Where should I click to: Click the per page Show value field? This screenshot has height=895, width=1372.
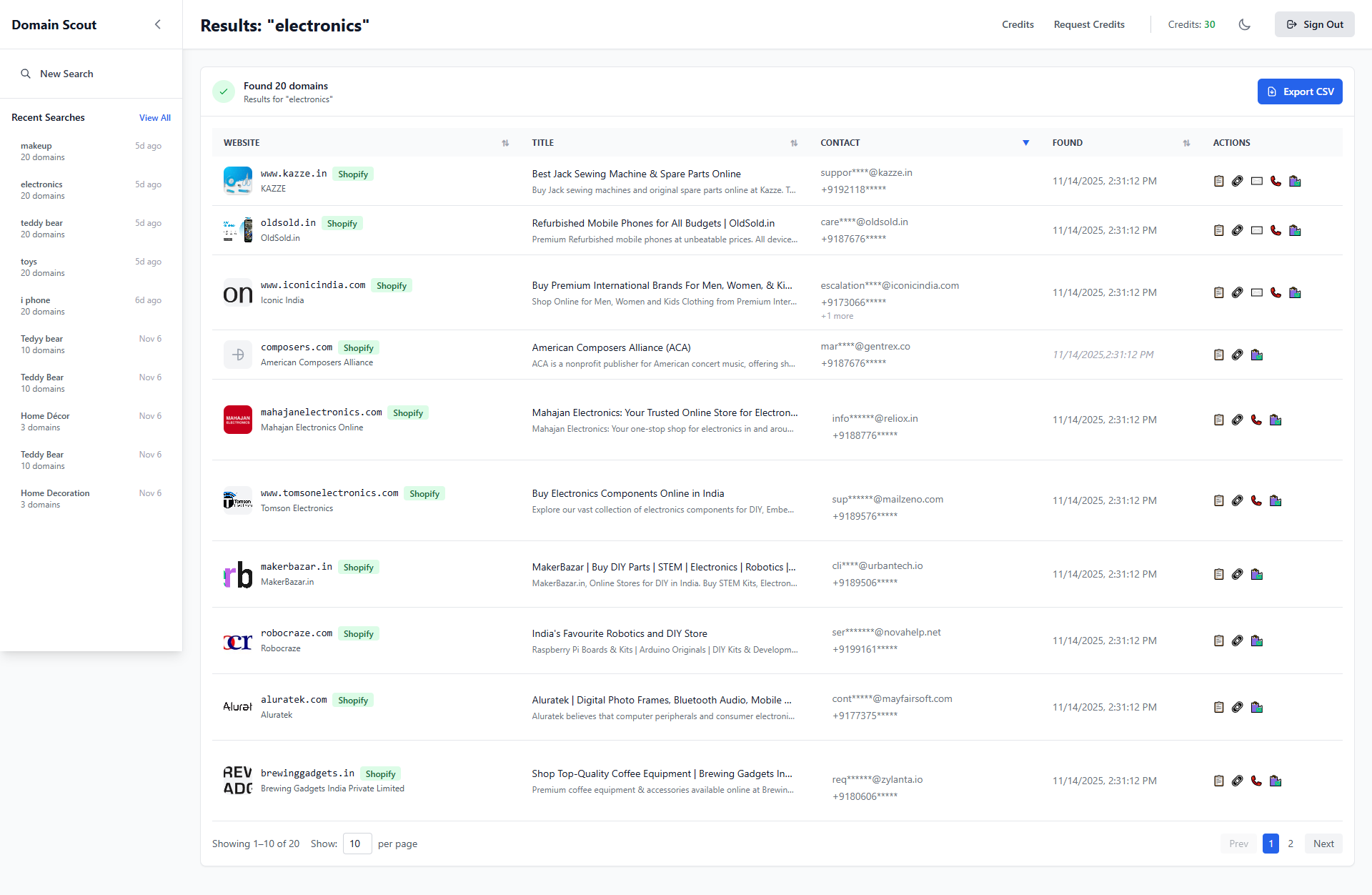(357, 844)
